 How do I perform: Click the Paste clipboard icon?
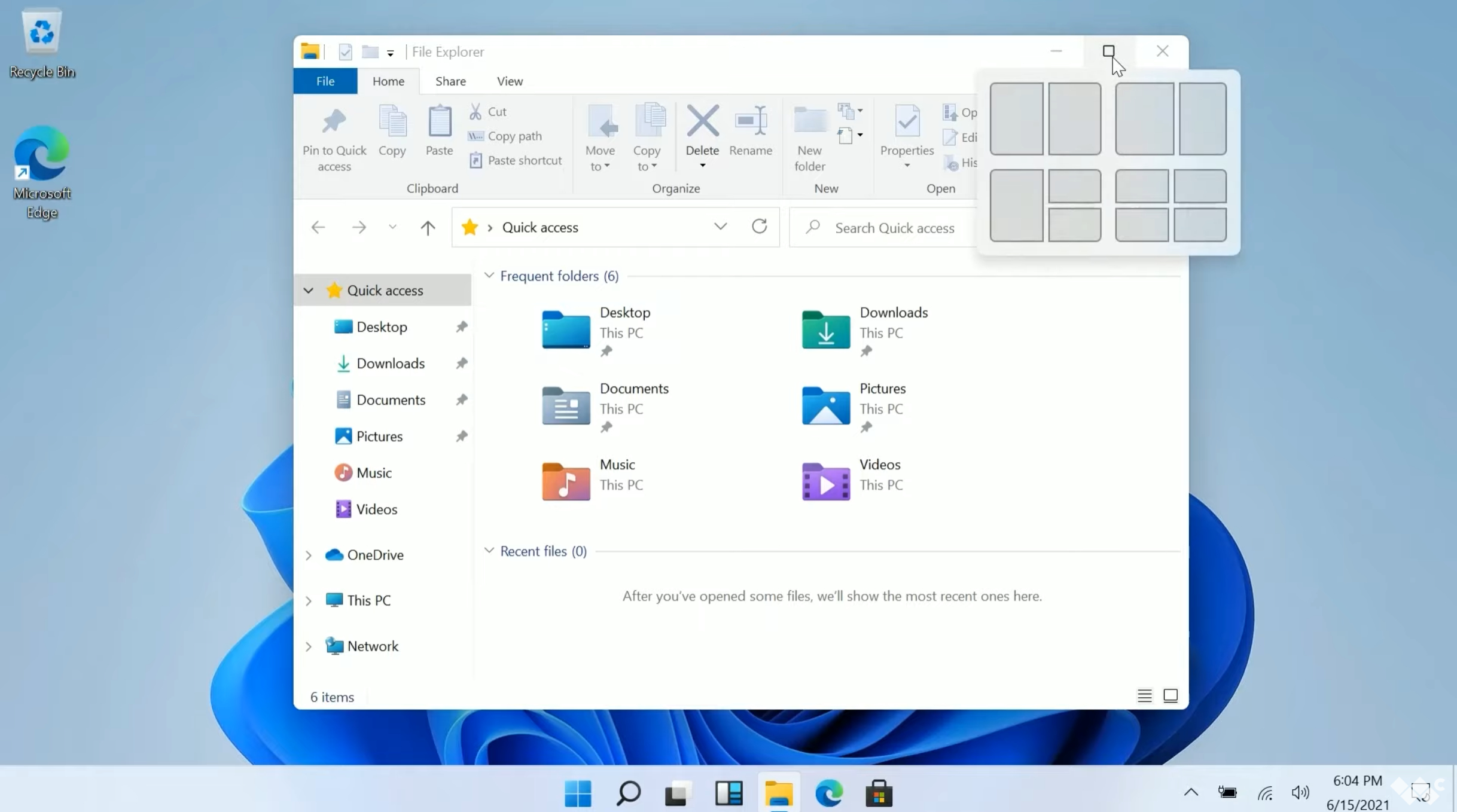coord(440,122)
